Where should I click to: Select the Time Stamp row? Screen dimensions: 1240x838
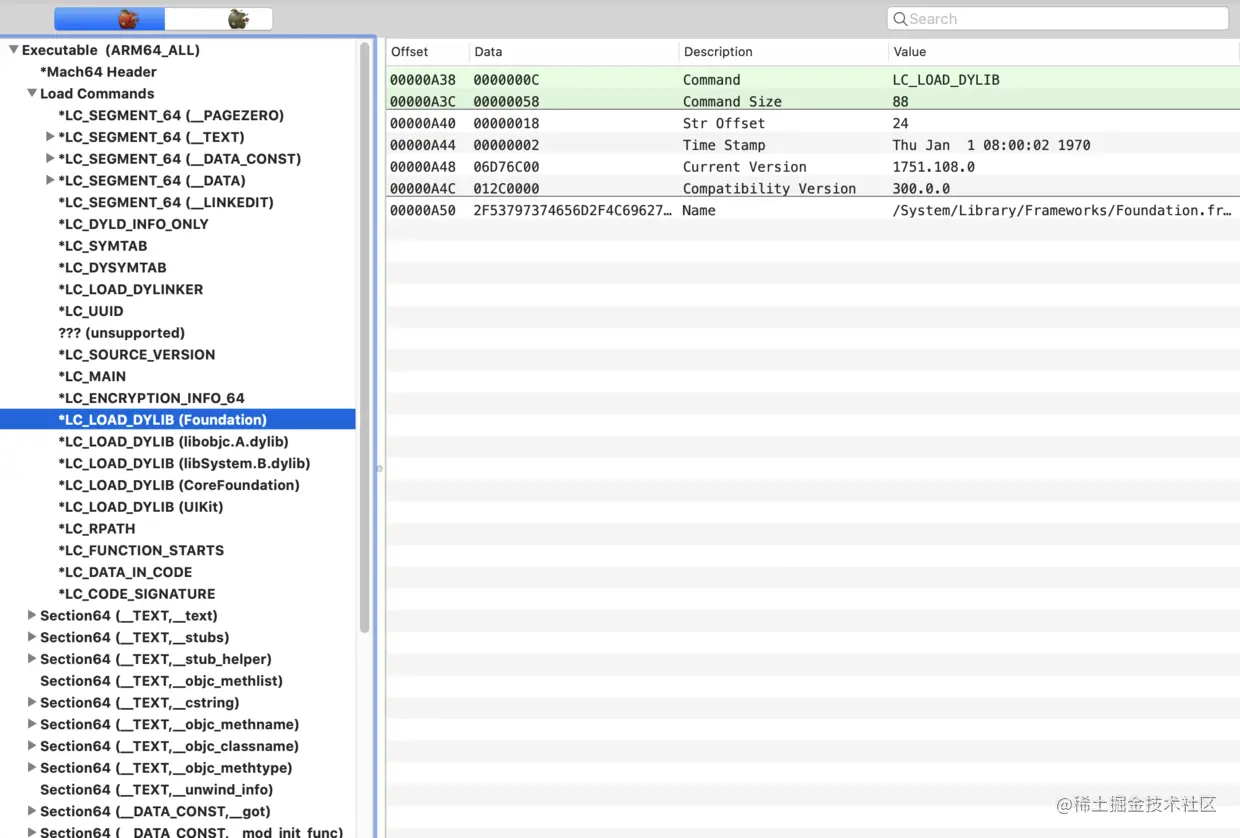[x=812, y=145]
